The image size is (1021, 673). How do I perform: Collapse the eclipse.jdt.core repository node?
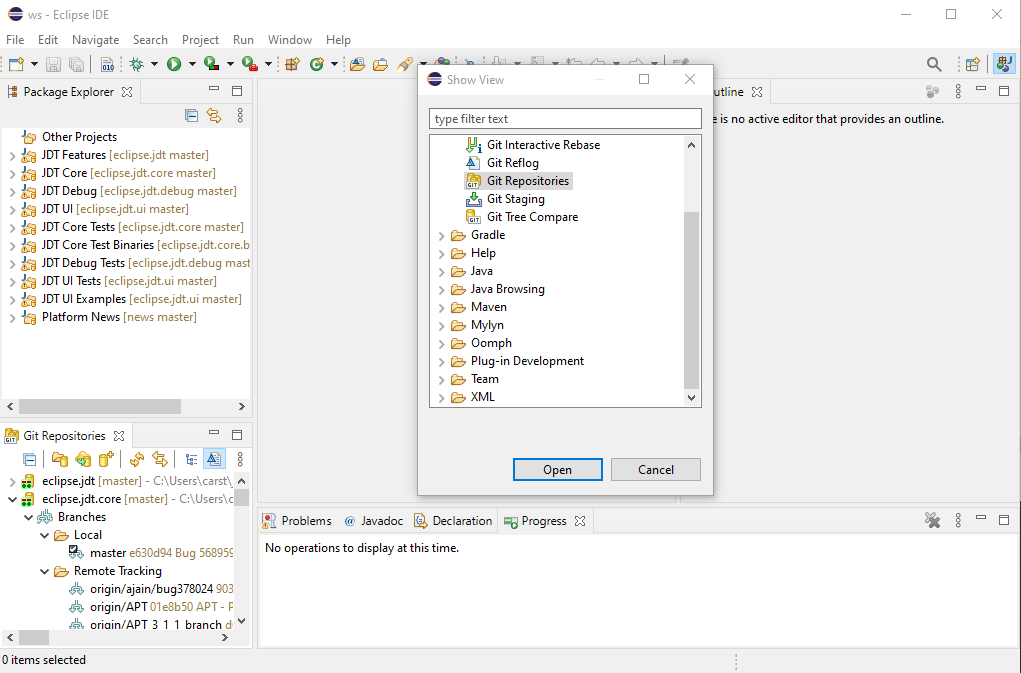[x=12, y=500]
